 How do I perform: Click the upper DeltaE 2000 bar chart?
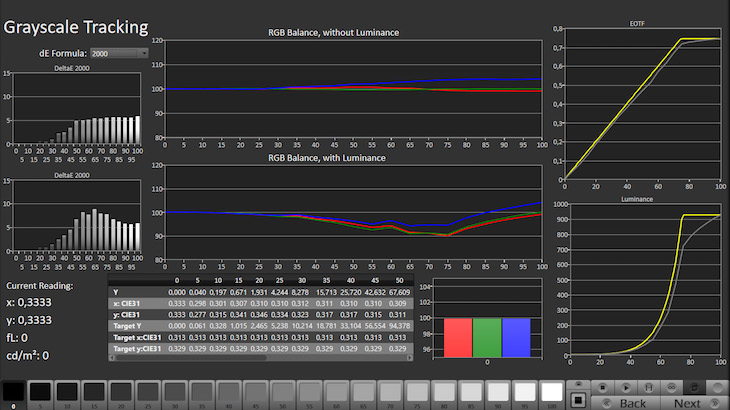(x=75, y=112)
